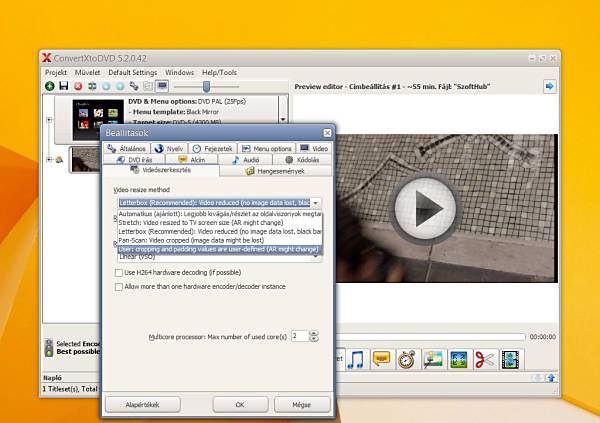Enable Use H264 hardware decoding checkbox
The image size is (600, 423).
point(119,273)
